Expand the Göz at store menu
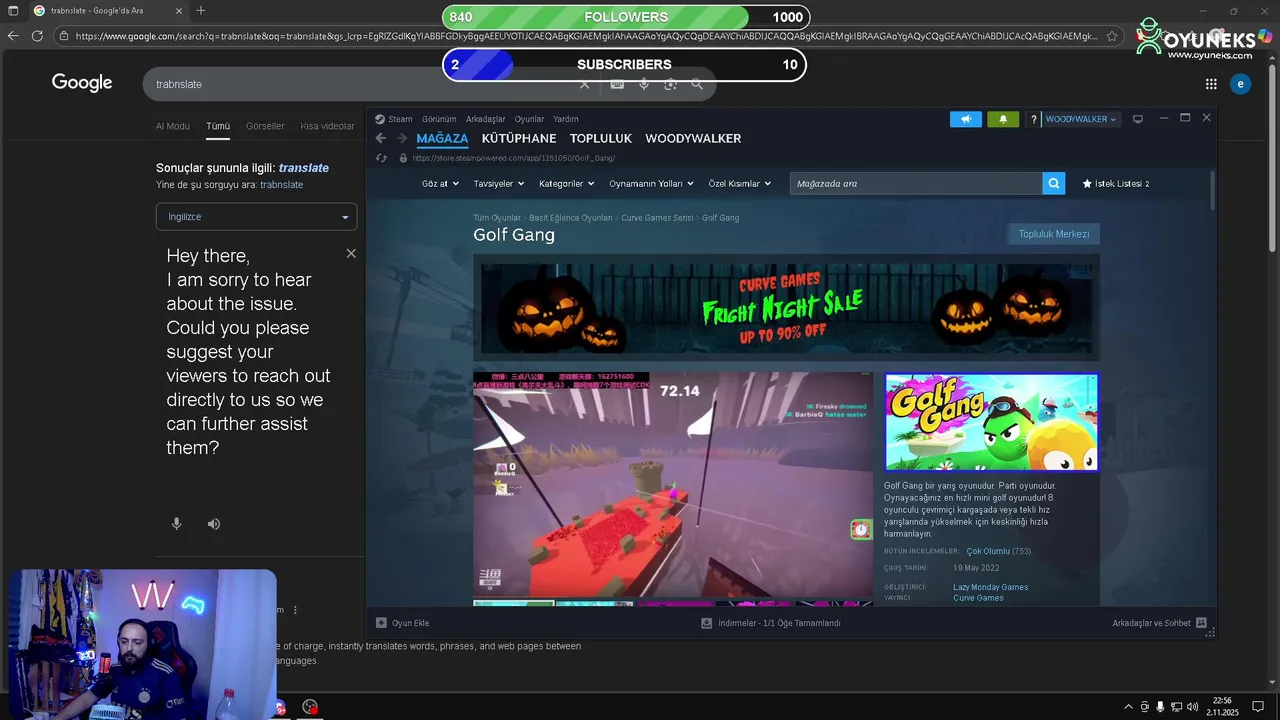This screenshot has width=1280, height=720. point(440,184)
